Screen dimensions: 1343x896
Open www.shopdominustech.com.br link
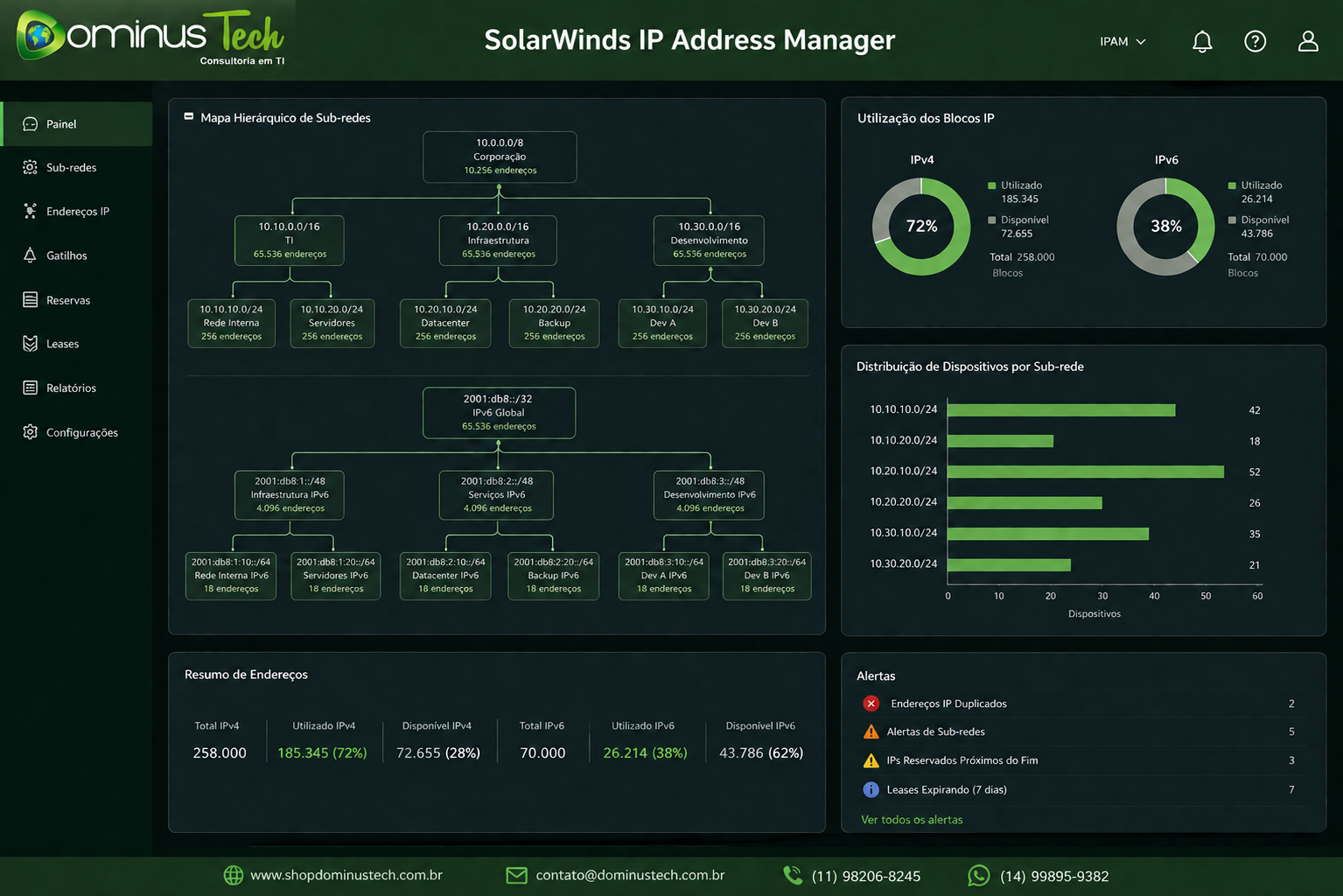coord(346,875)
